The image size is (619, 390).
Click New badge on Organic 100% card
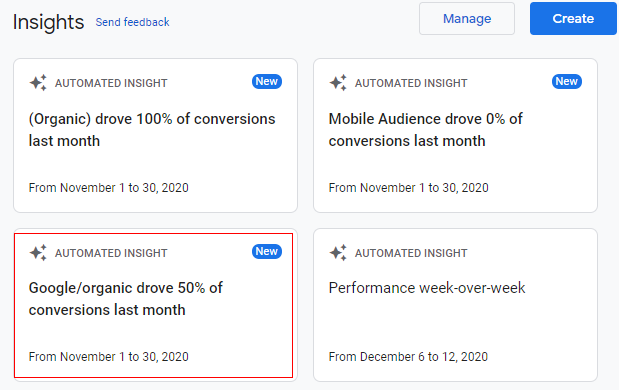[267, 81]
